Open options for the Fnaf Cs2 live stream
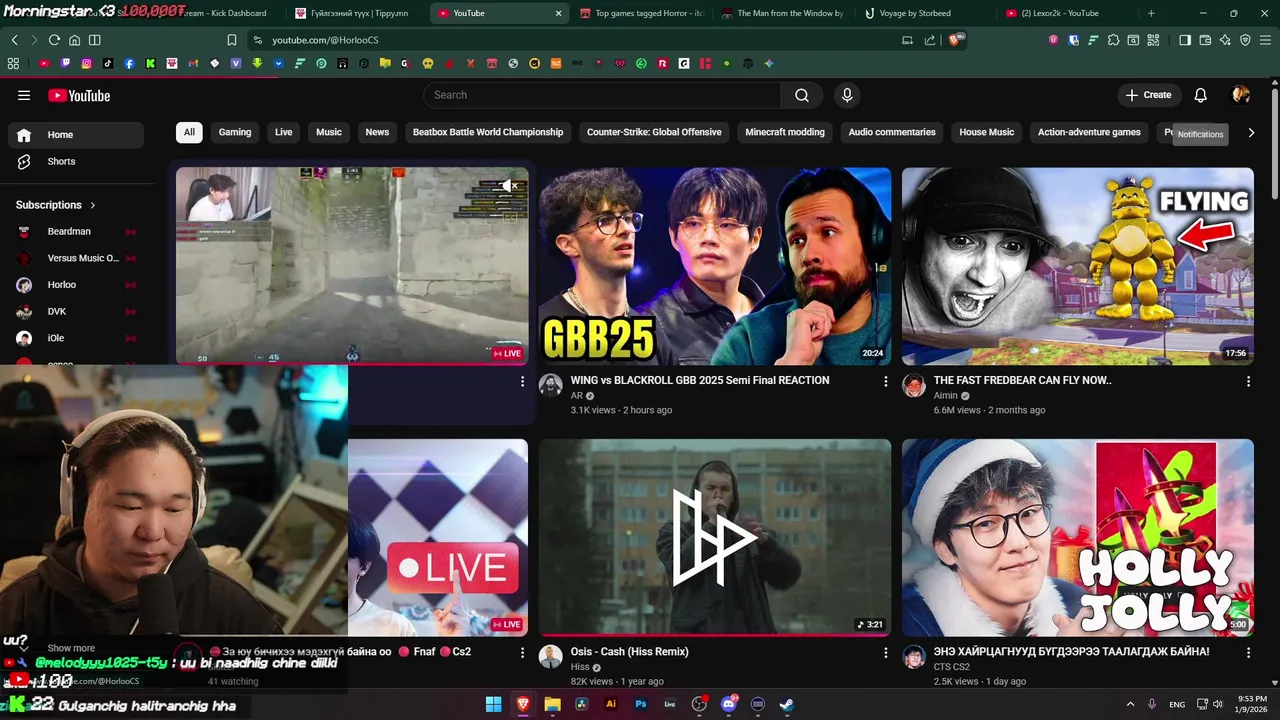The width and height of the screenshot is (1280, 720). click(522, 652)
